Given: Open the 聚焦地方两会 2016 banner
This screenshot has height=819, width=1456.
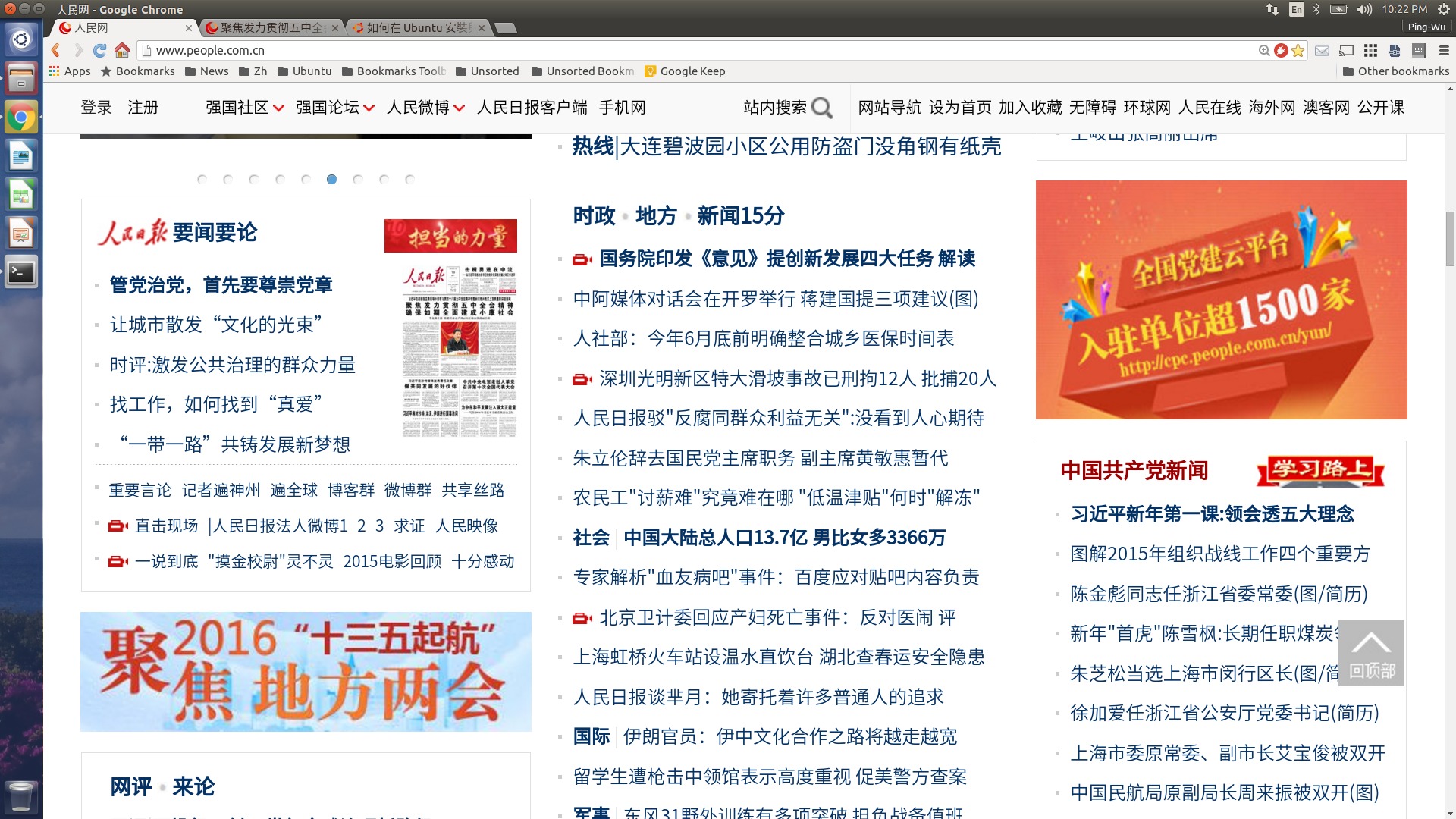Looking at the screenshot, I should (306, 672).
